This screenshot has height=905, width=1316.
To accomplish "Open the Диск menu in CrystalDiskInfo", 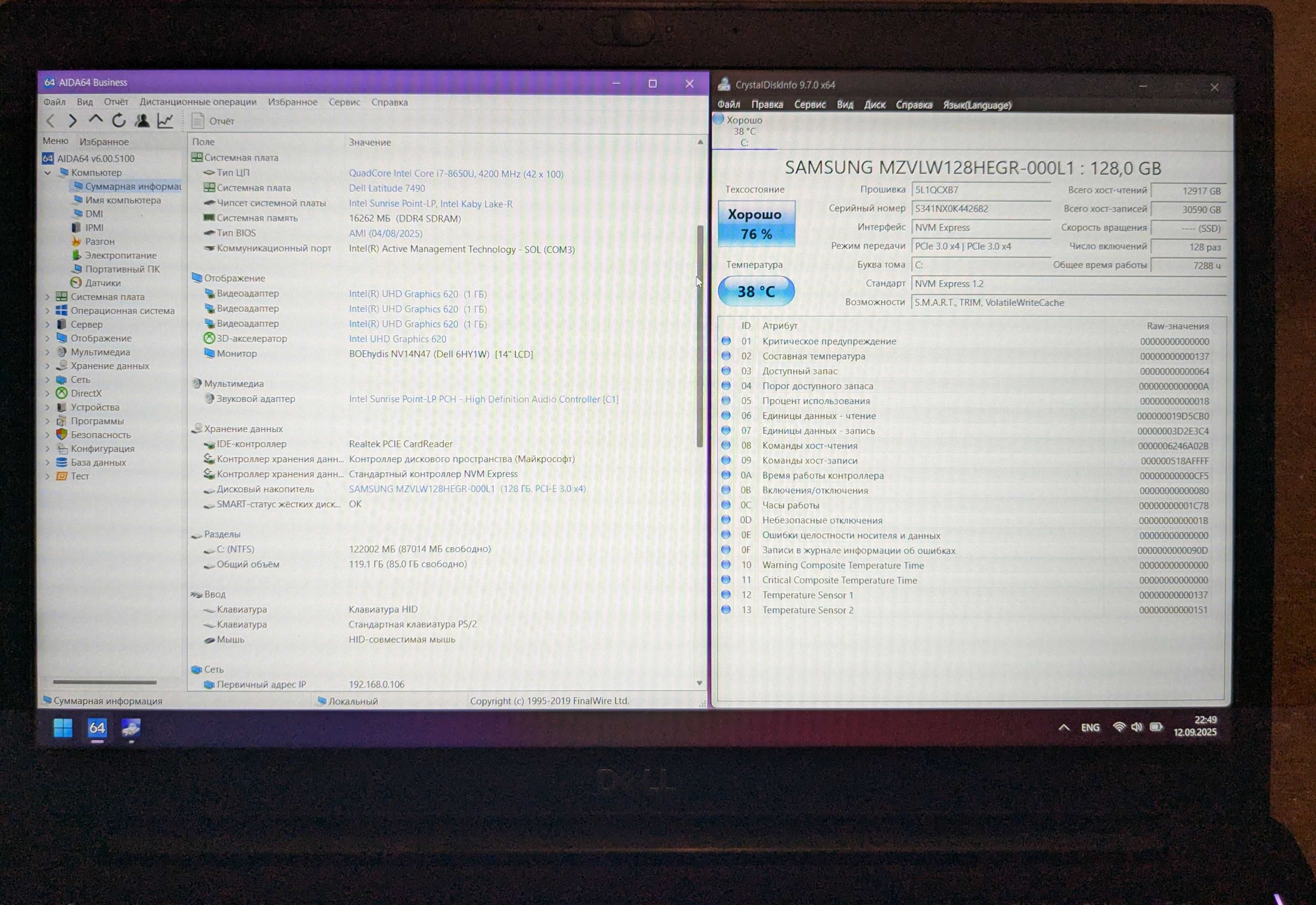I will click(x=874, y=105).
